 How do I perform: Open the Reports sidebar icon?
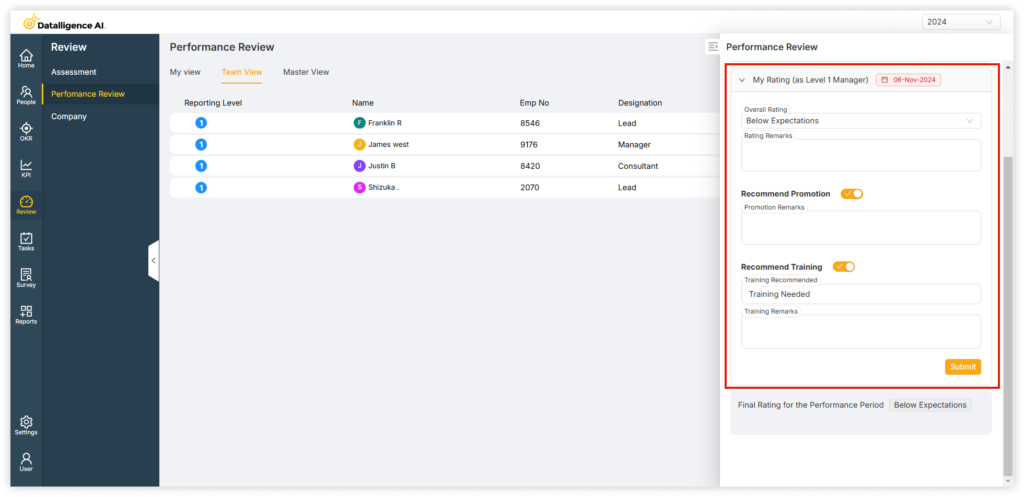tap(26, 315)
